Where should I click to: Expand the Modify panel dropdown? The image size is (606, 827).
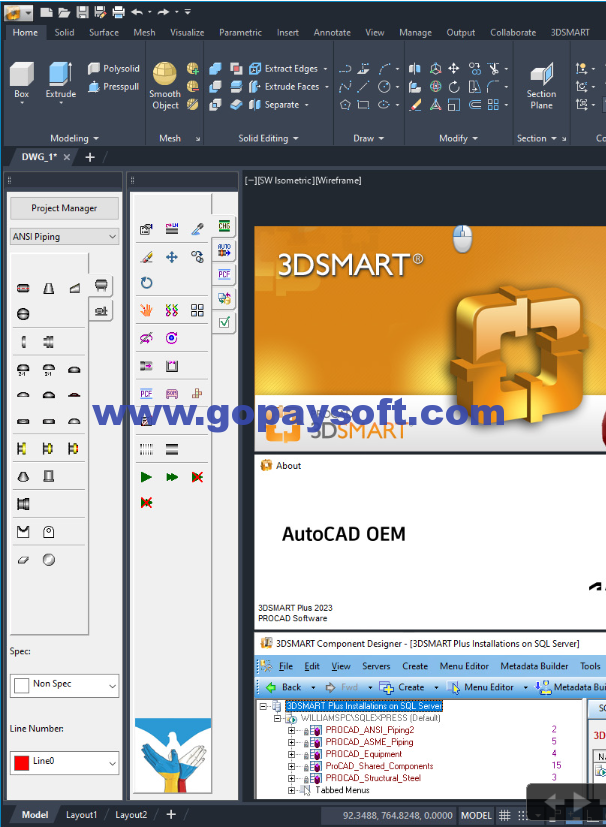[x=458, y=138]
